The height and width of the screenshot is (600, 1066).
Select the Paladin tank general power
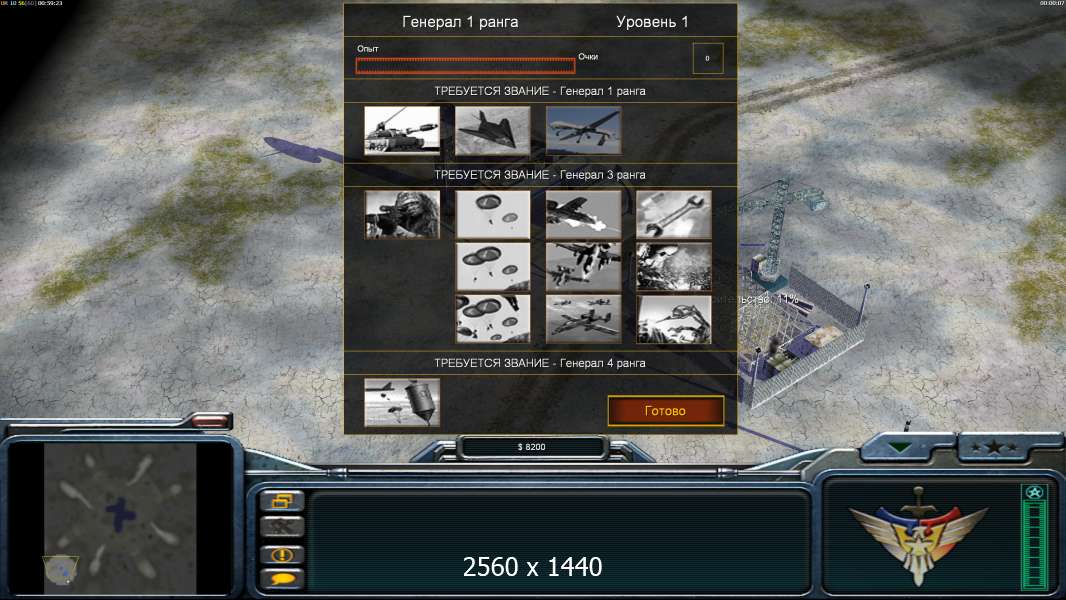(402, 130)
